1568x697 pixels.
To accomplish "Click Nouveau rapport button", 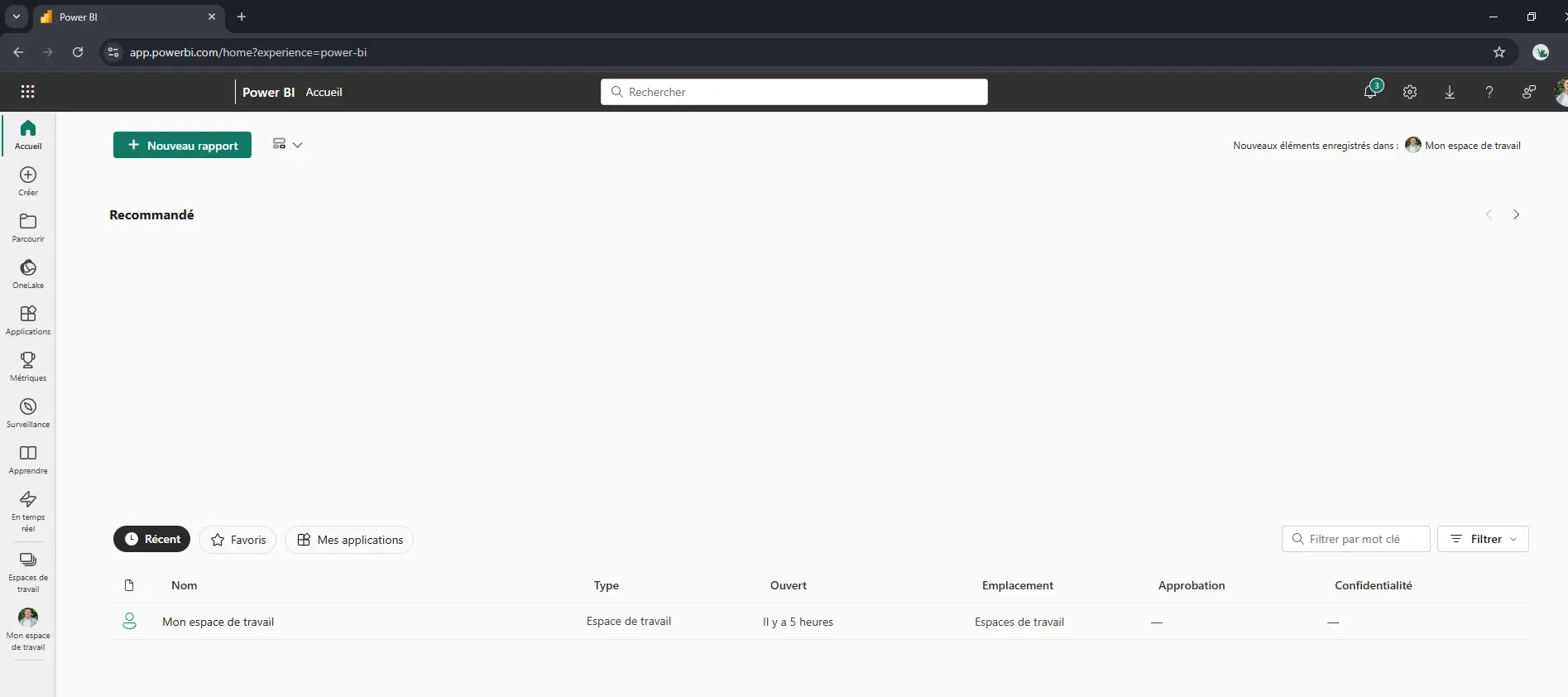I will (x=182, y=145).
